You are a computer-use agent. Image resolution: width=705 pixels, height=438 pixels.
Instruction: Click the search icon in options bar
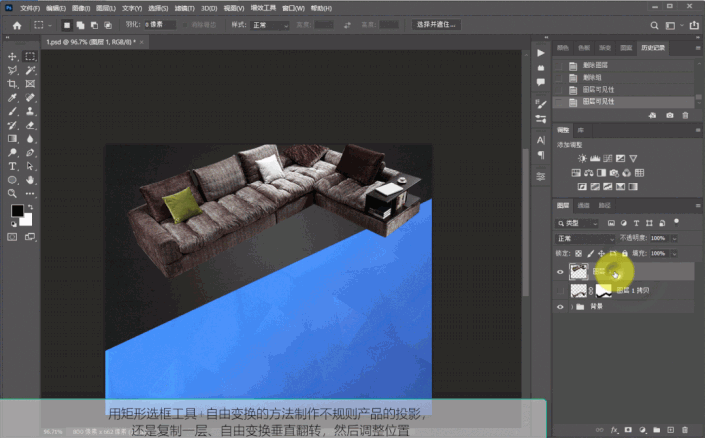coord(654,26)
